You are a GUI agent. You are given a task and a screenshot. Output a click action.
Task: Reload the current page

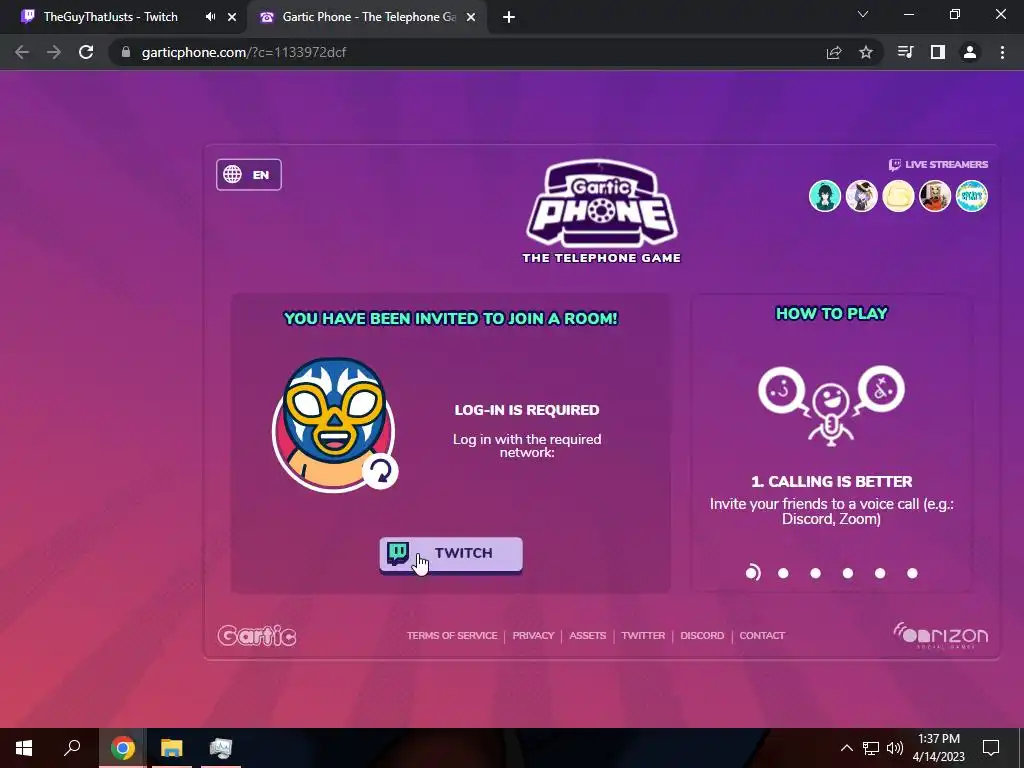[86, 52]
